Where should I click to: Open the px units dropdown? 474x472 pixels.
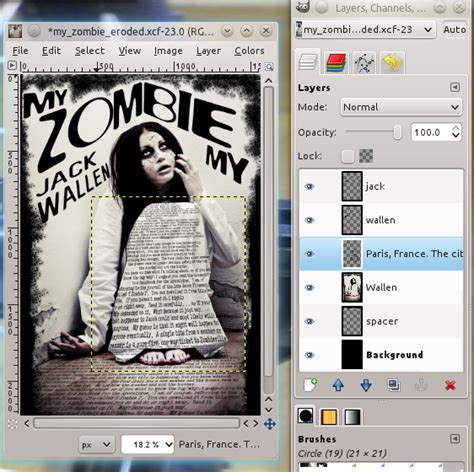point(96,444)
